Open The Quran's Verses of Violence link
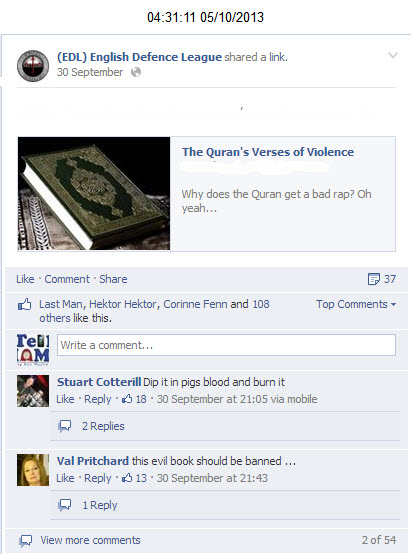The height and width of the screenshot is (554, 411). tap(268, 152)
